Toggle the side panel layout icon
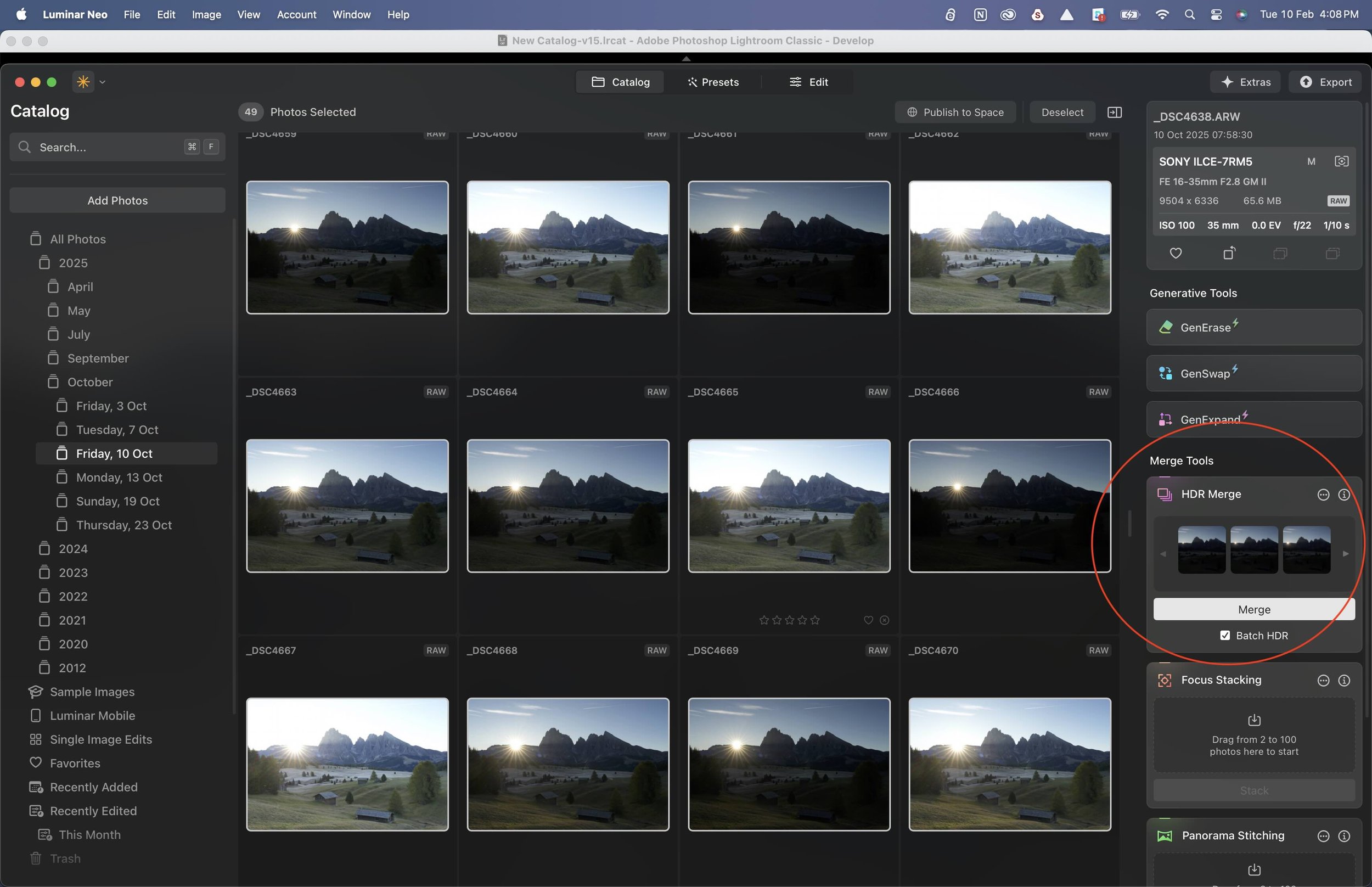This screenshot has height=887, width=1372. (1114, 113)
